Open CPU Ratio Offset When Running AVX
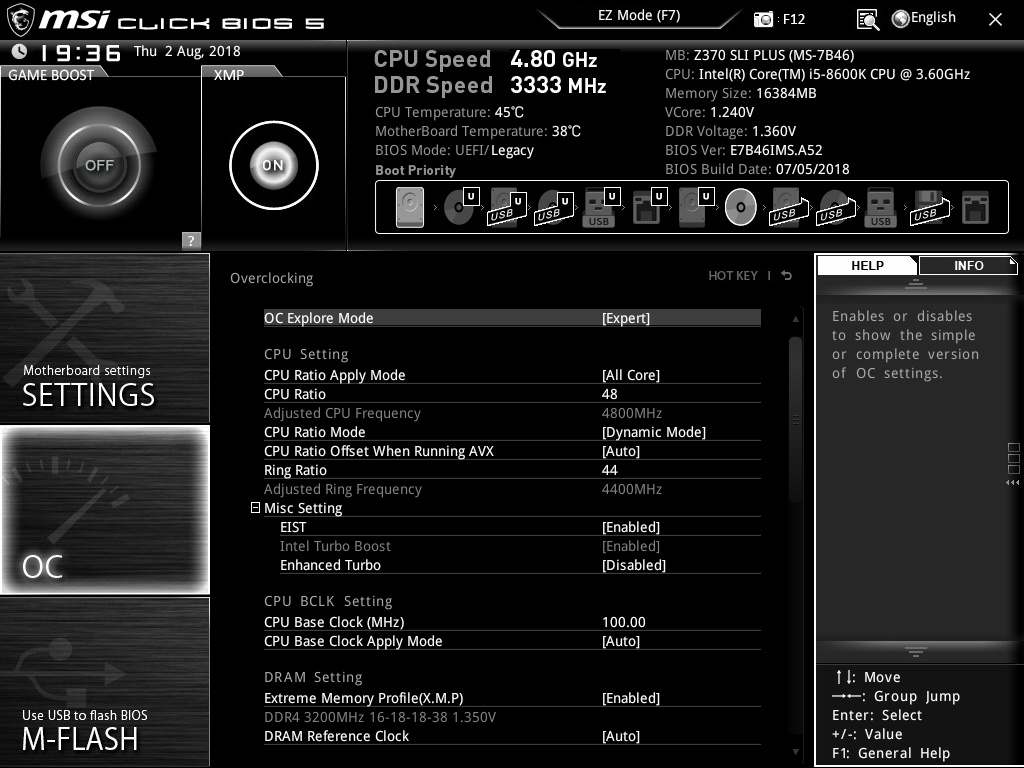The width and height of the screenshot is (1024, 768). click(x=512, y=451)
